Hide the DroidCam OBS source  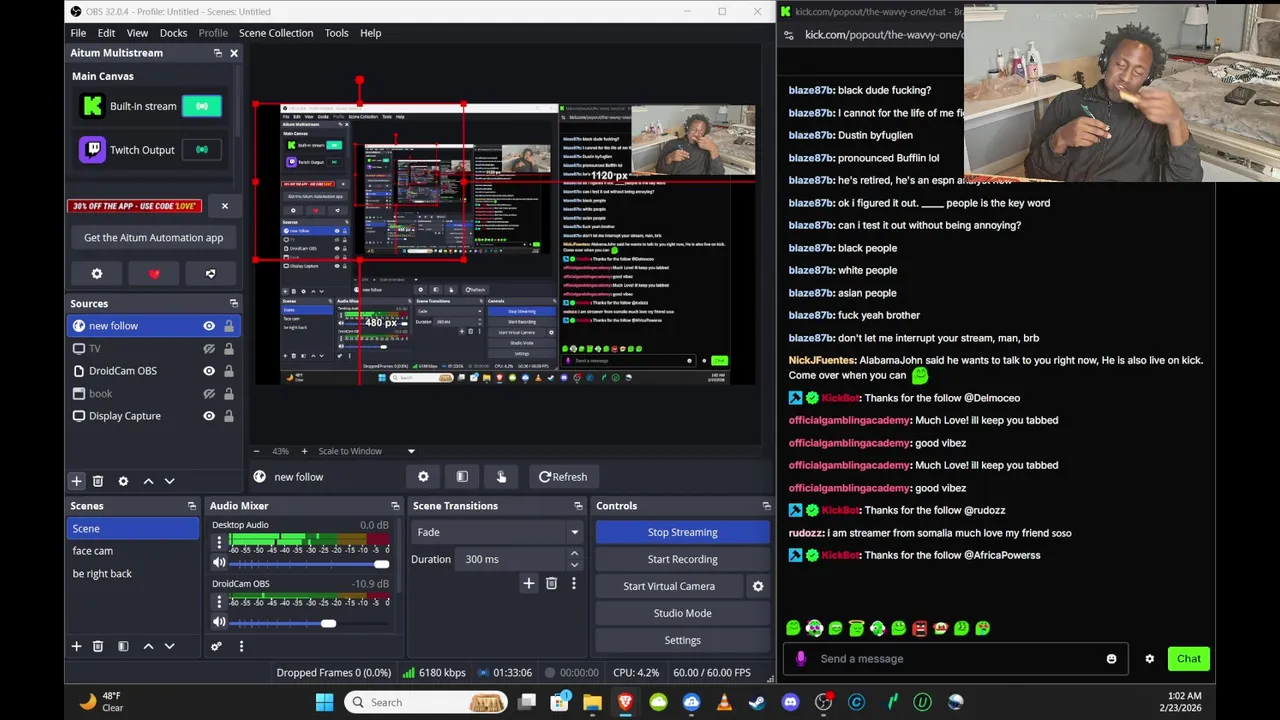(x=209, y=371)
